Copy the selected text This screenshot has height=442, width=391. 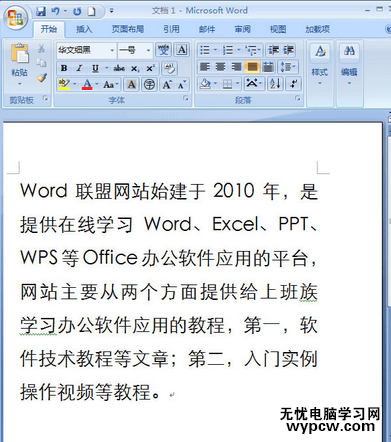pyautogui.click(x=41, y=63)
